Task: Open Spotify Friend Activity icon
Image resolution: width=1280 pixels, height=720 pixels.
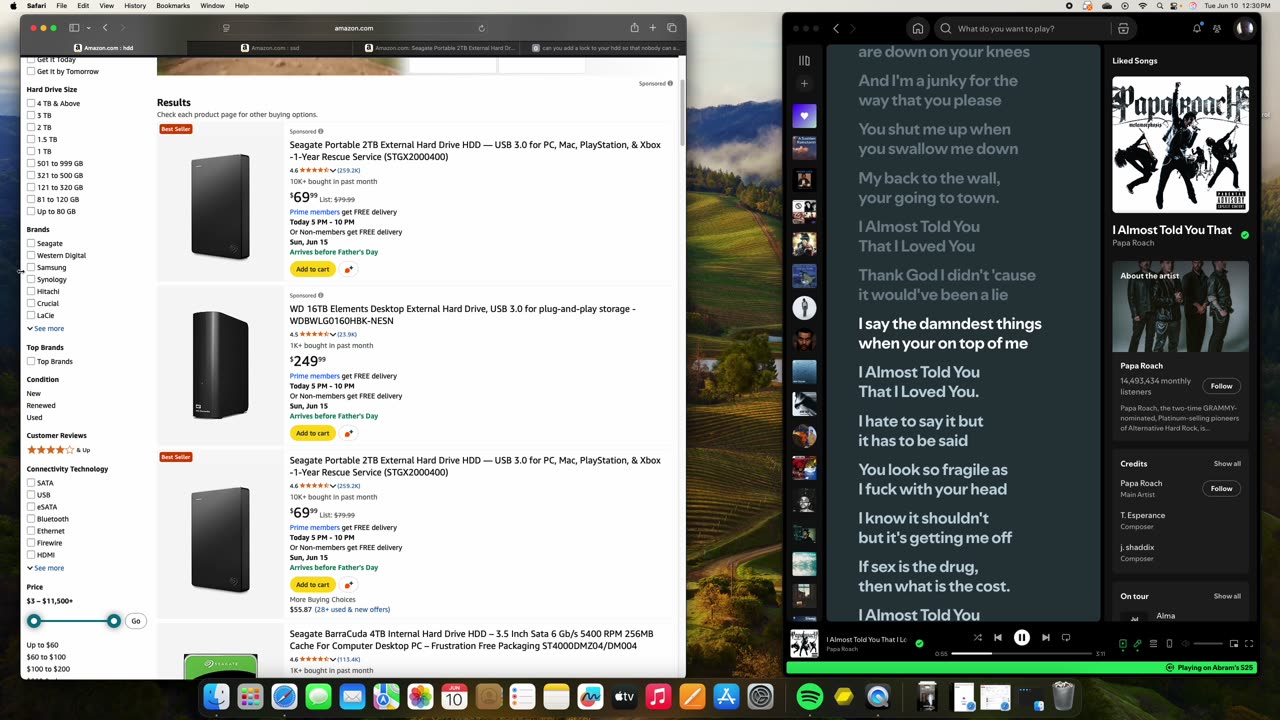Action: click(1217, 28)
